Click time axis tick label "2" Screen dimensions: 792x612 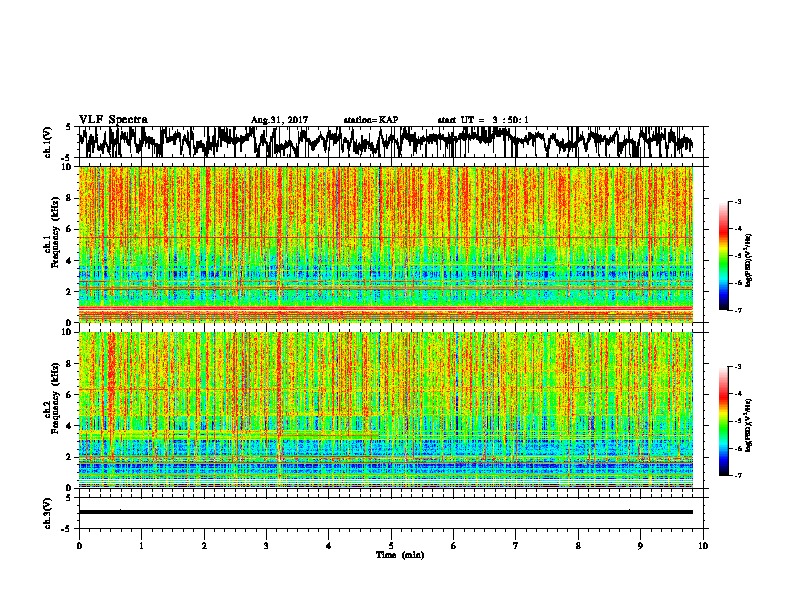pos(204,546)
